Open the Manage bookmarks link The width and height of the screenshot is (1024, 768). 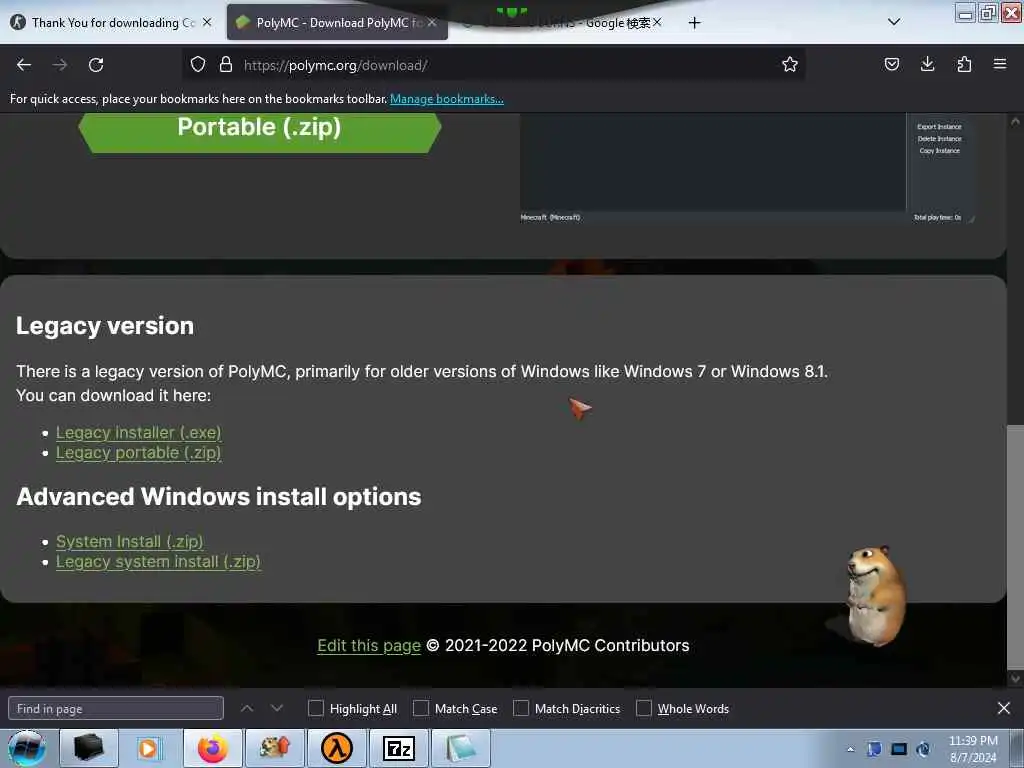[x=447, y=99]
